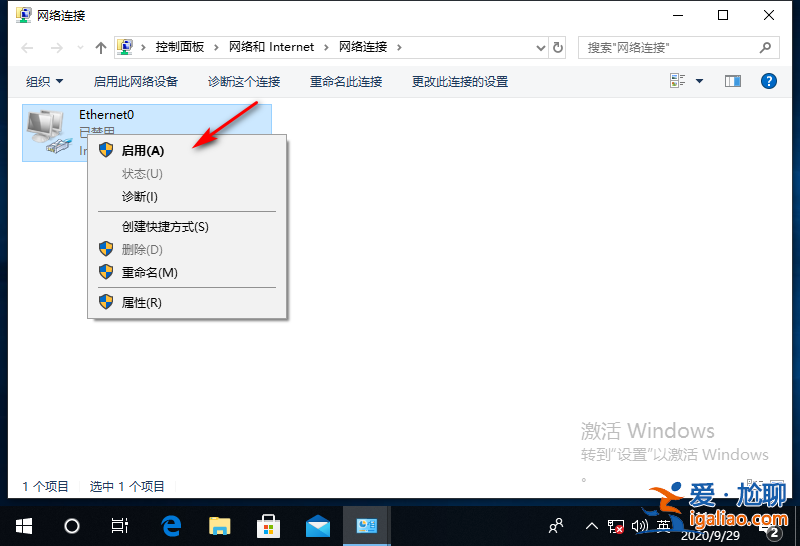Choose 创建快捷方式(S) in the context menu
The height and width of the screenshot is (546, 800).
(187, 227)
